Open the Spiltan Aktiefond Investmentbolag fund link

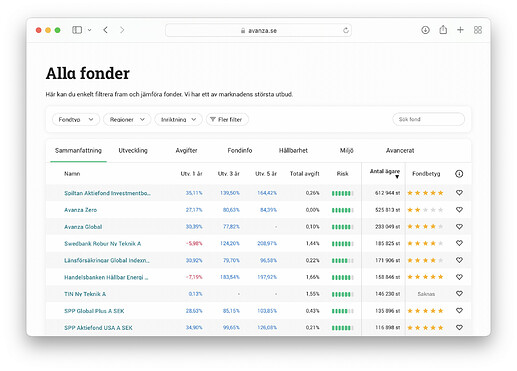pyautogui.click(x=107, y=193)
